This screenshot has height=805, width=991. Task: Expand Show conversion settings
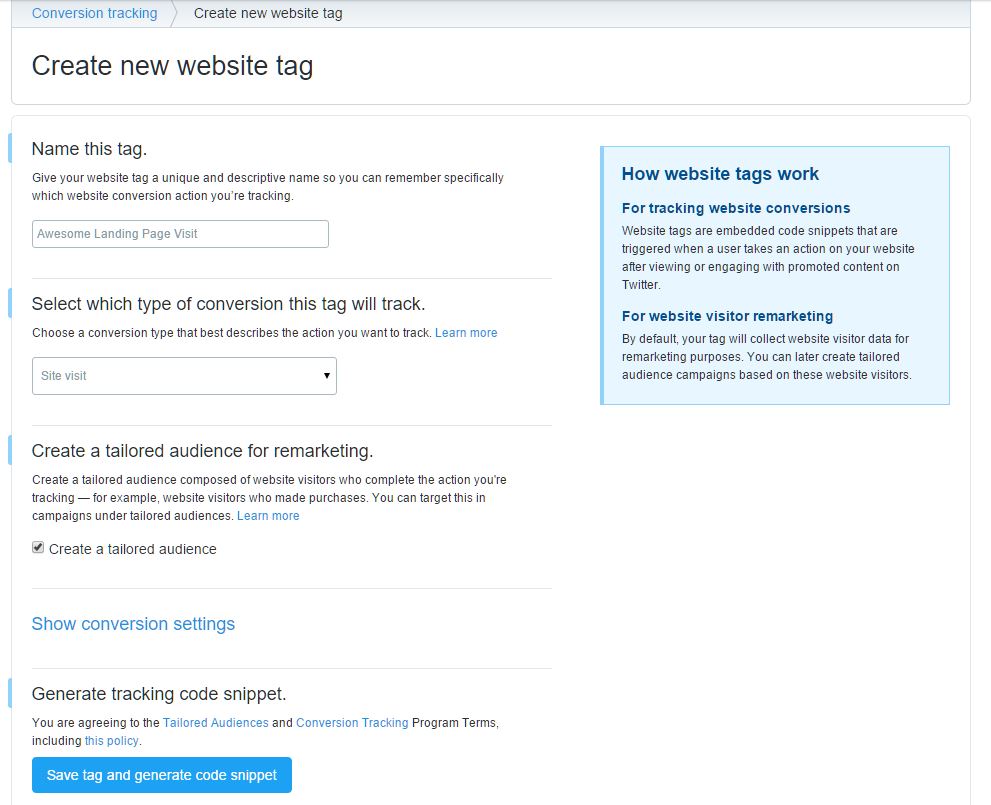133,624
